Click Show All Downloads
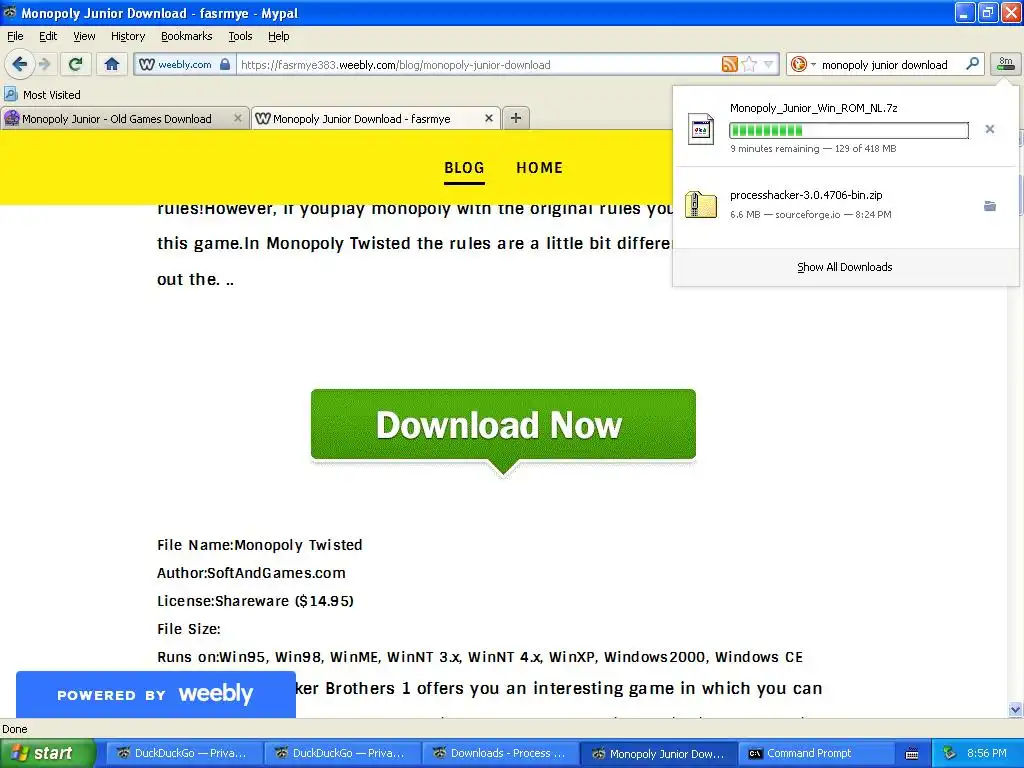The height and width of the screenshot is (768, 1024). tap(844, 267)
